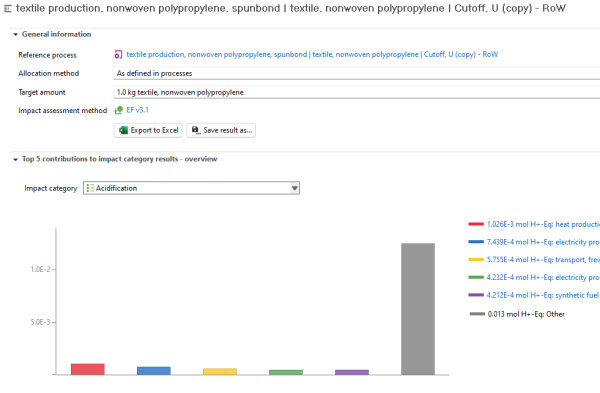Screen dimensions: 600x393
Task: Click the editor icon beside the page title
Action: coord(8,8)
